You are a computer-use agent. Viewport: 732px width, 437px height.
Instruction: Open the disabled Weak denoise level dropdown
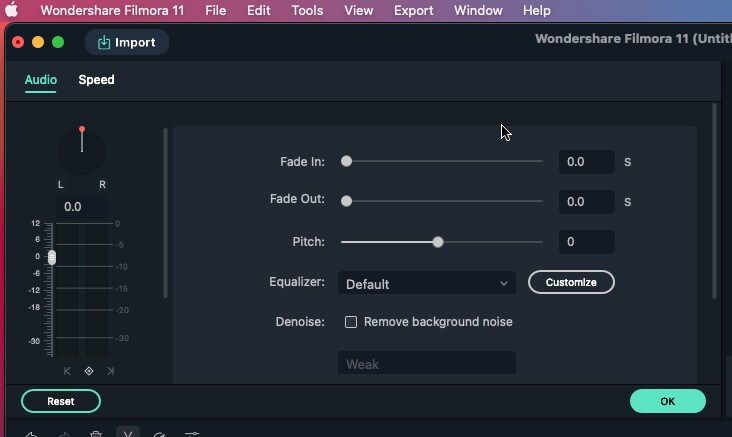(427, 363)
